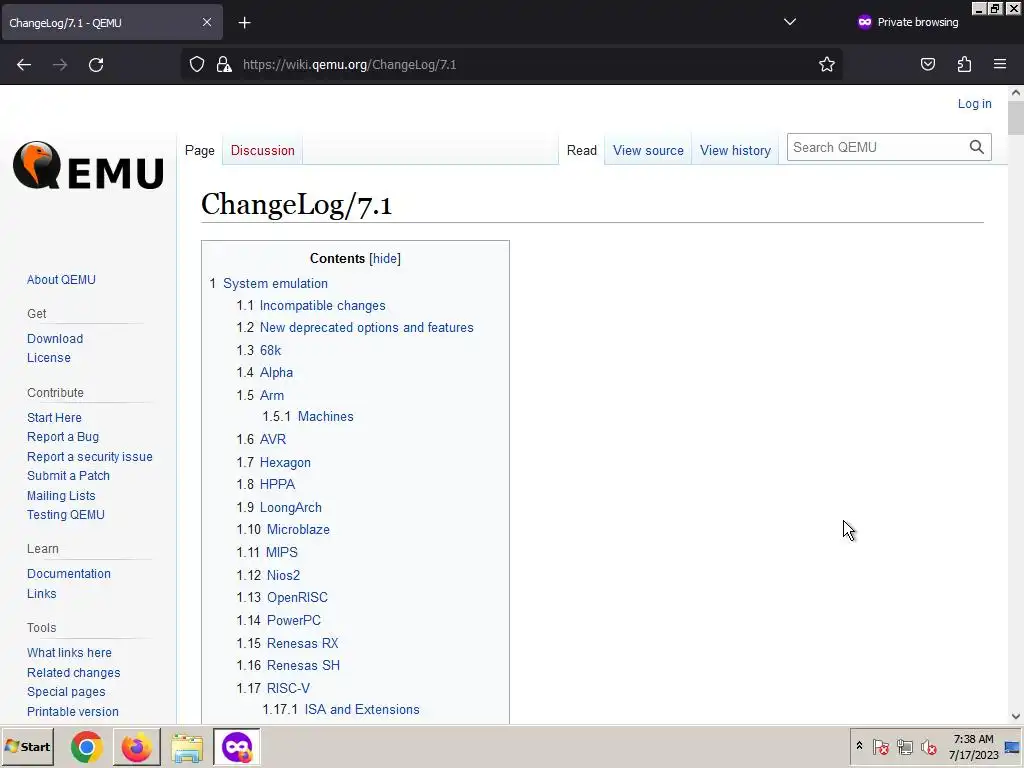1024x768 pixels.
Task: Open the Testing QEMU link
Action: [66, 515]
